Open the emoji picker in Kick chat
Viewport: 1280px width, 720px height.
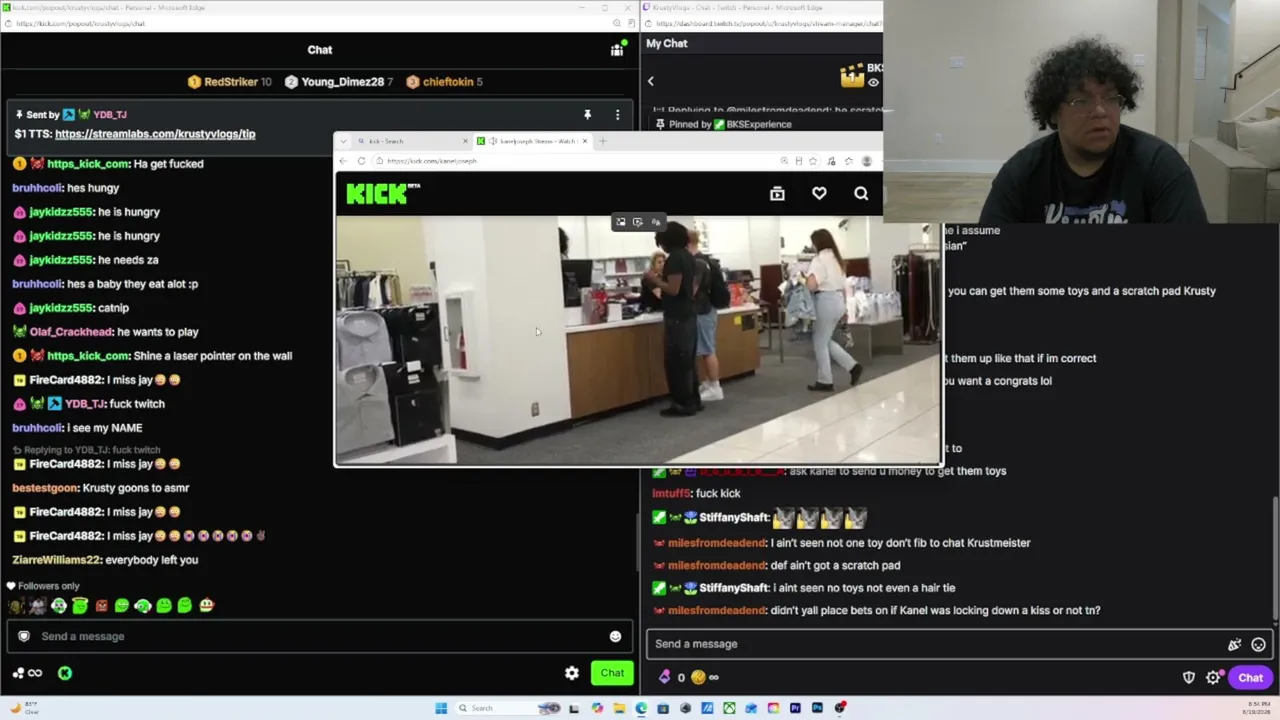click(x=615, y=637)
